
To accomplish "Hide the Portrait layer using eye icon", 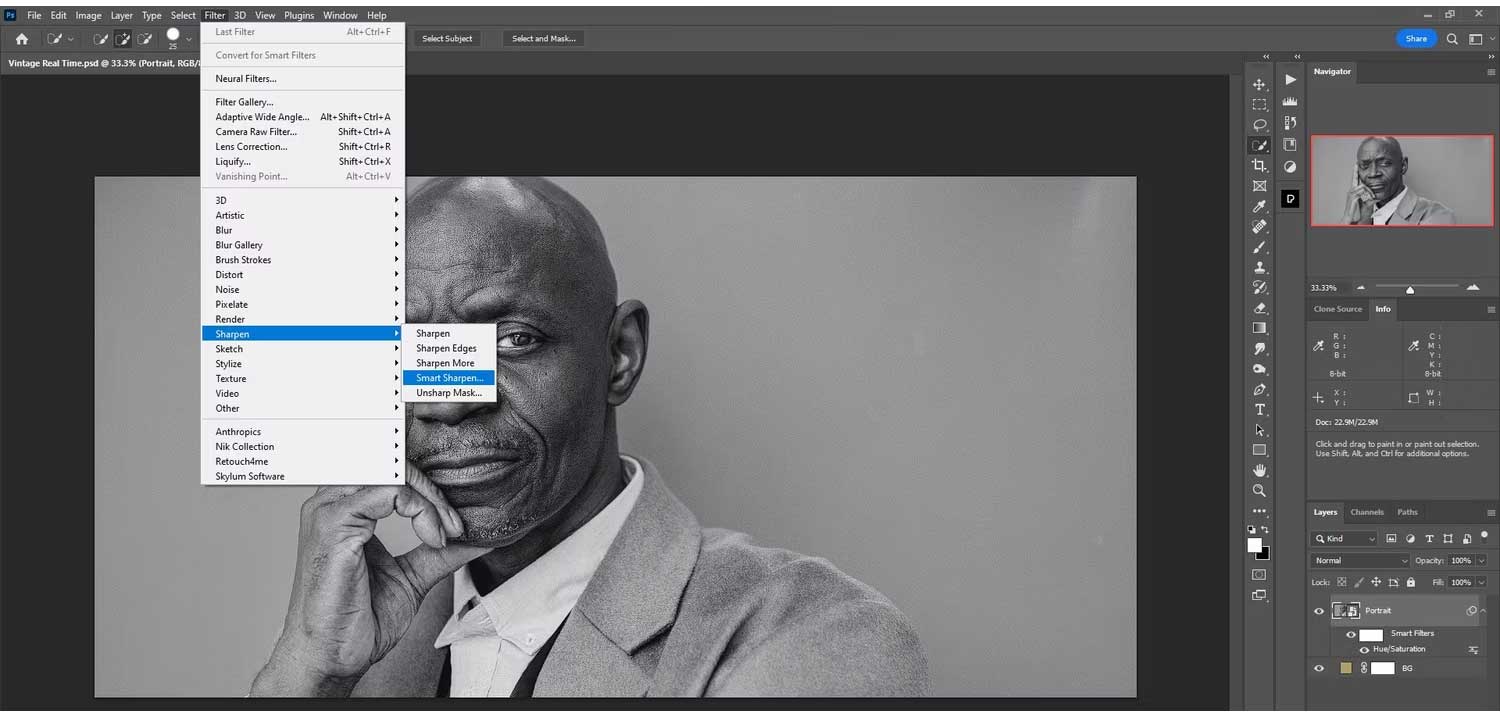I will point(1319,611).
